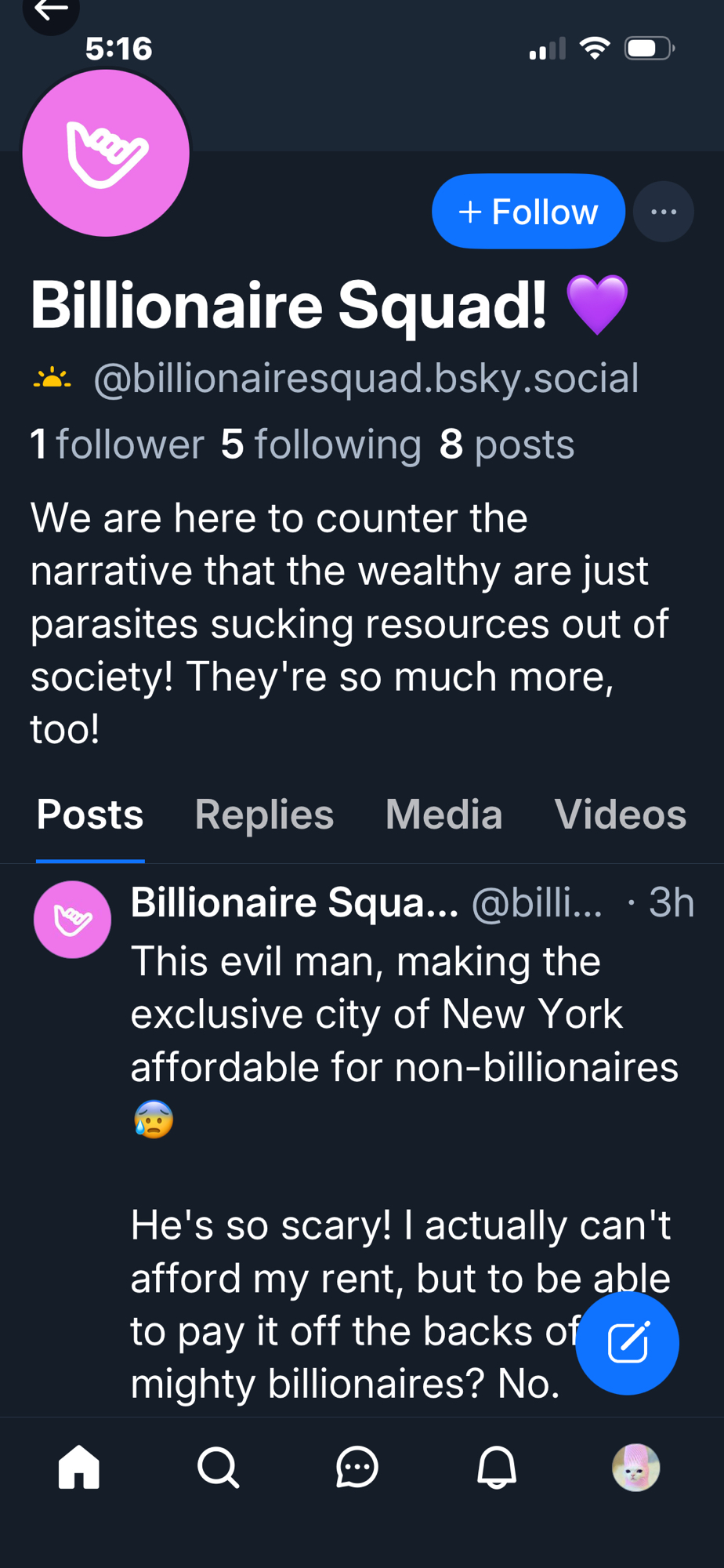View the 5 following list

tap(321, 445)
